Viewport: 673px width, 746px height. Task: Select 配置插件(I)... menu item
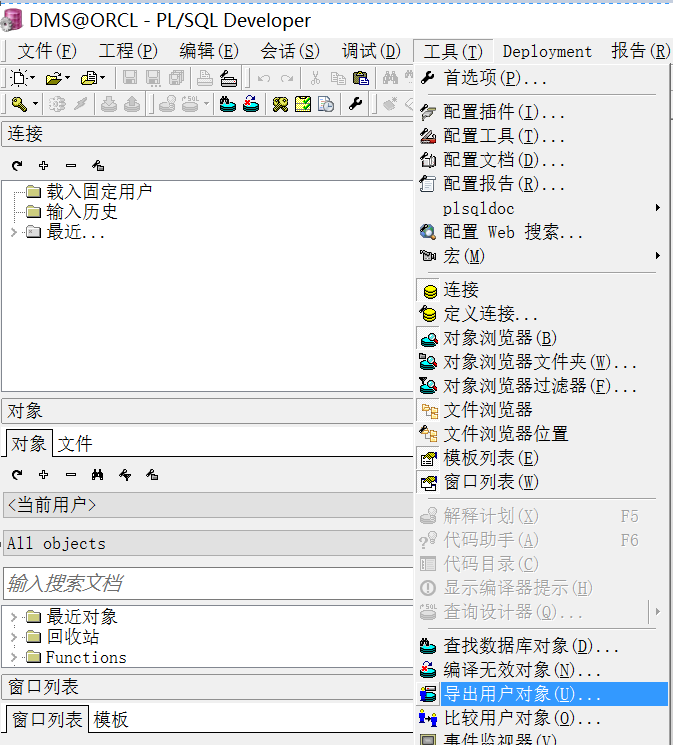point(541,112)
